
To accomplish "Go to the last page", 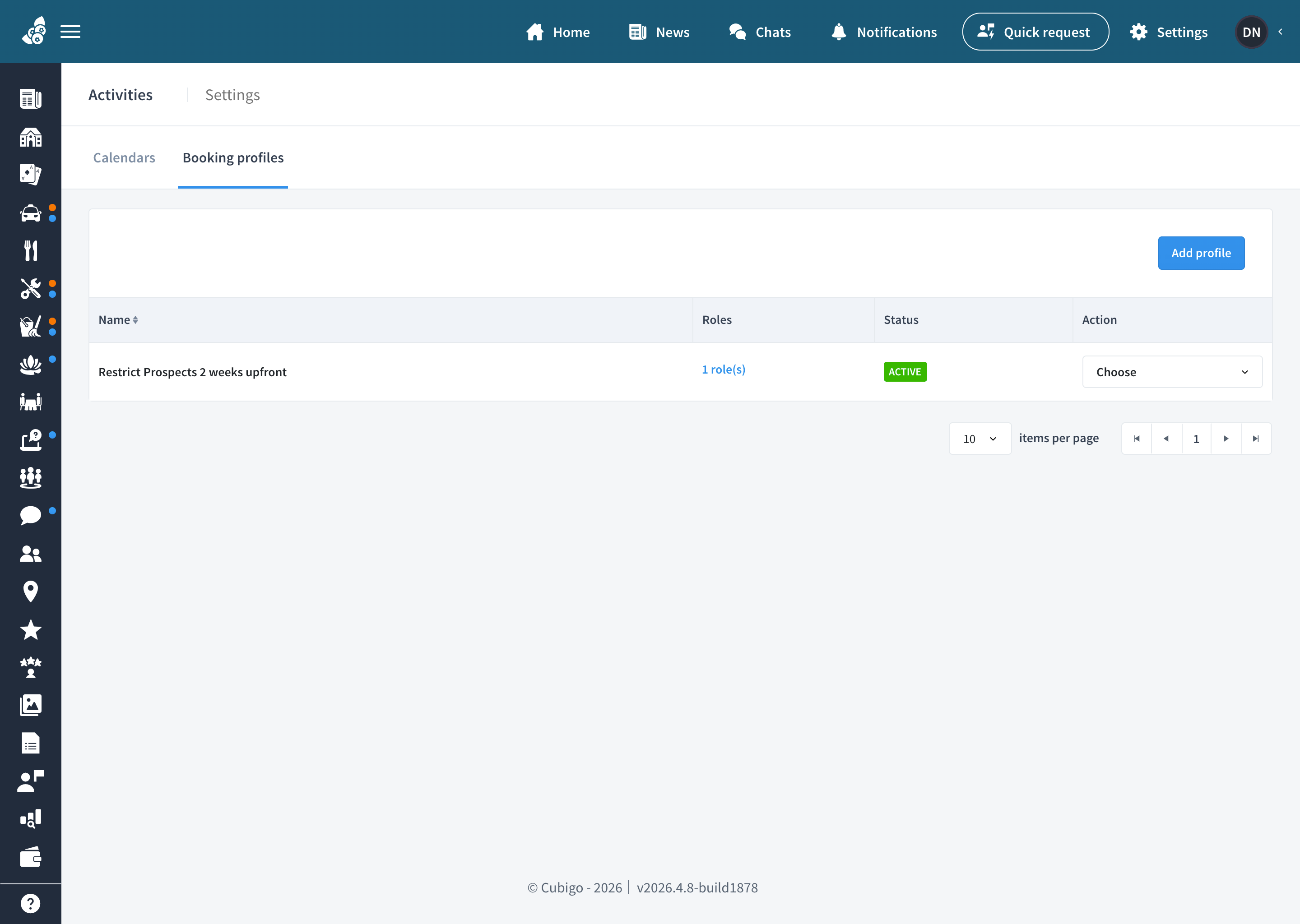I will tap(1256, 439).
